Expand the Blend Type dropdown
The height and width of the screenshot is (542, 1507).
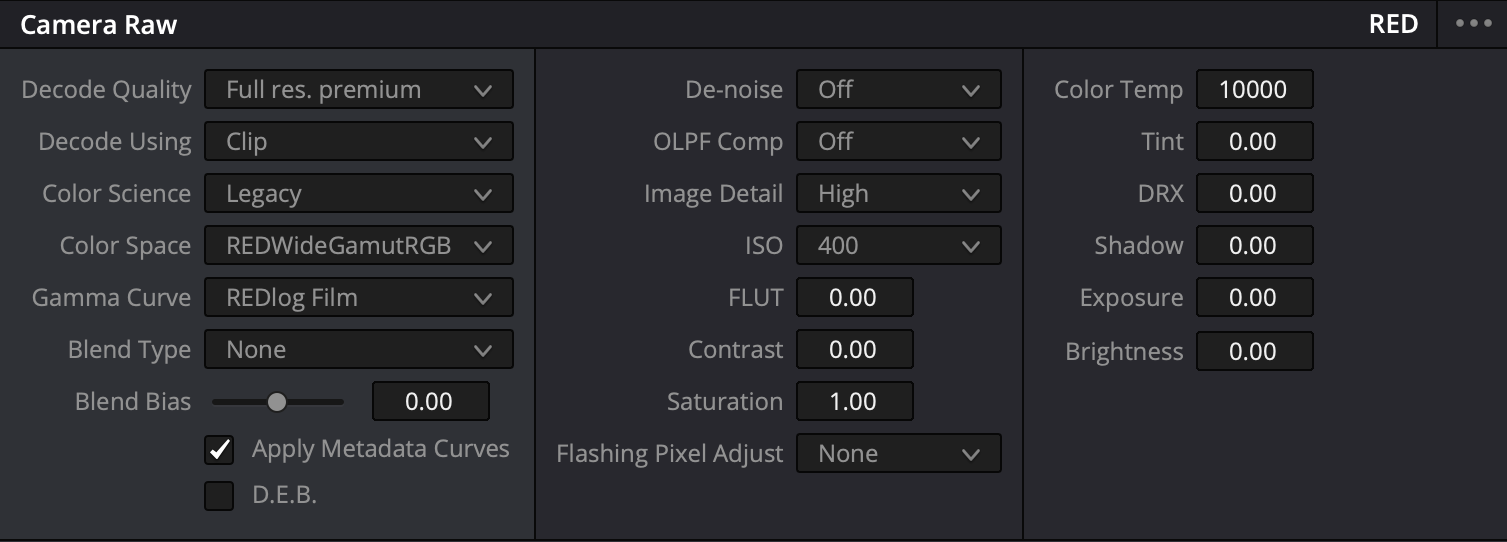[358, 350]
